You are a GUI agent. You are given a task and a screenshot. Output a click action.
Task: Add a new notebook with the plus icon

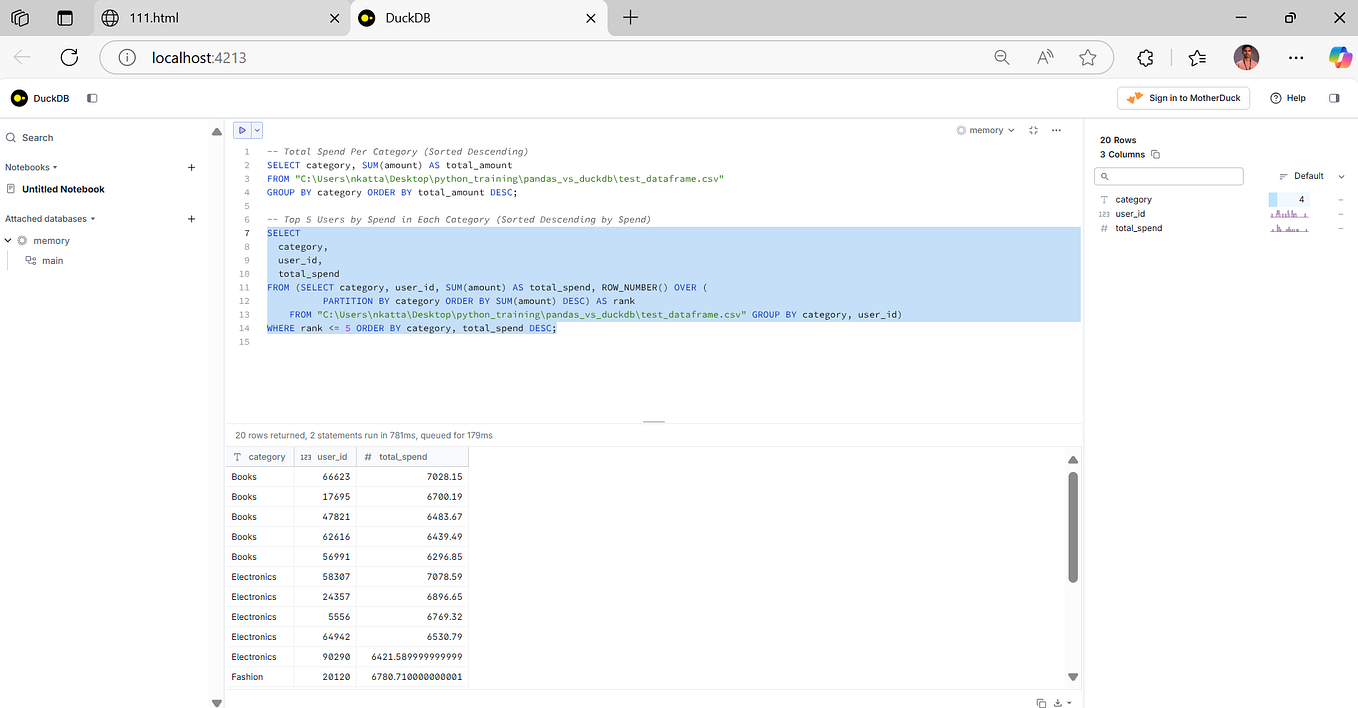click(x=191, y=166)
